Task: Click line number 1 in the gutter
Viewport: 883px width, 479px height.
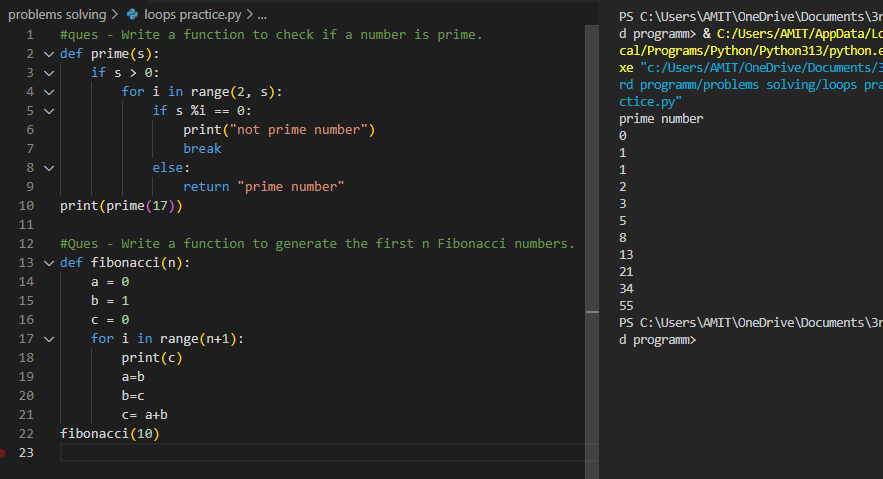Action: 30,35
